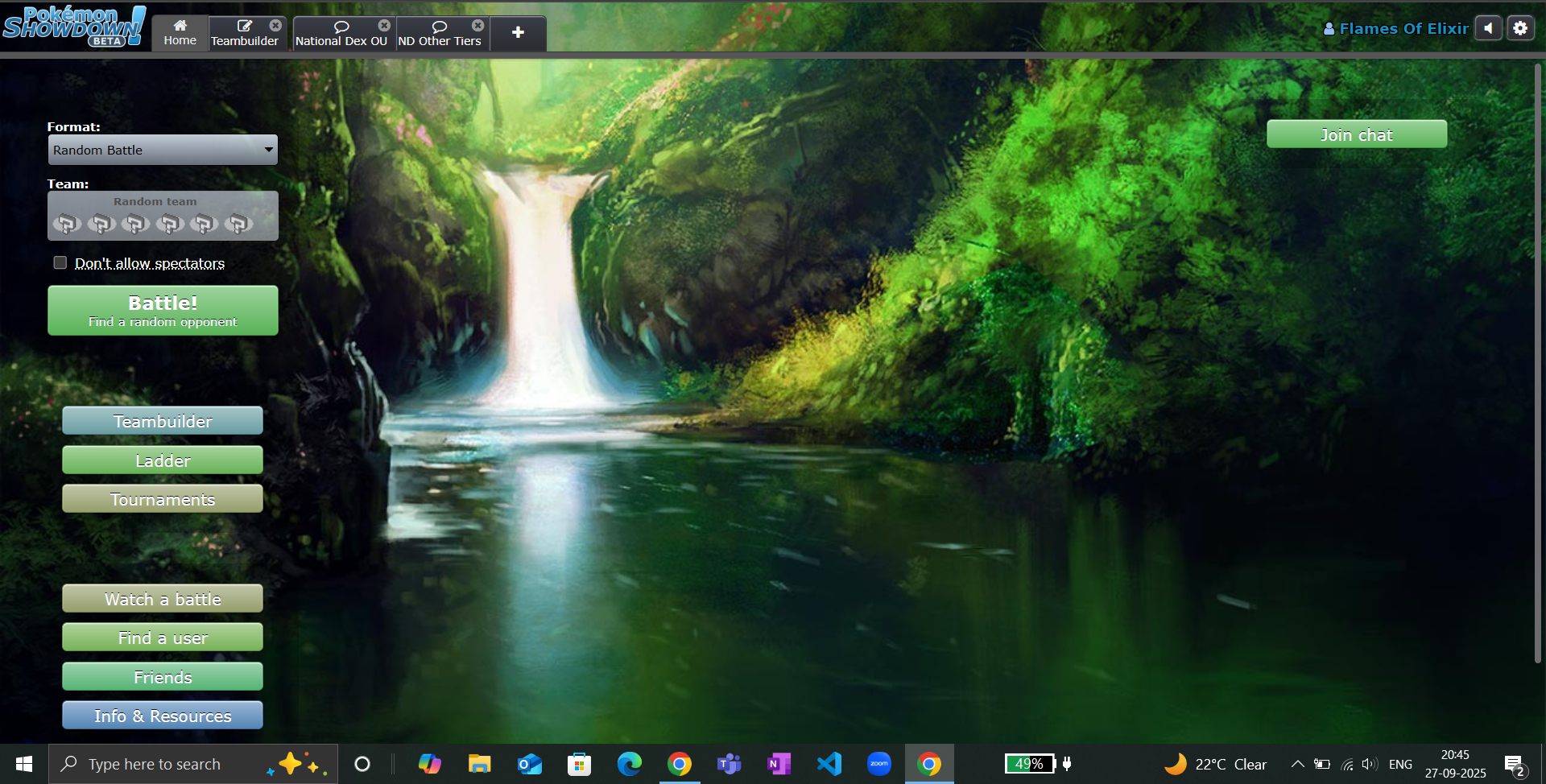Click the Pokémon Showdown logo

(x=74, y=26)
